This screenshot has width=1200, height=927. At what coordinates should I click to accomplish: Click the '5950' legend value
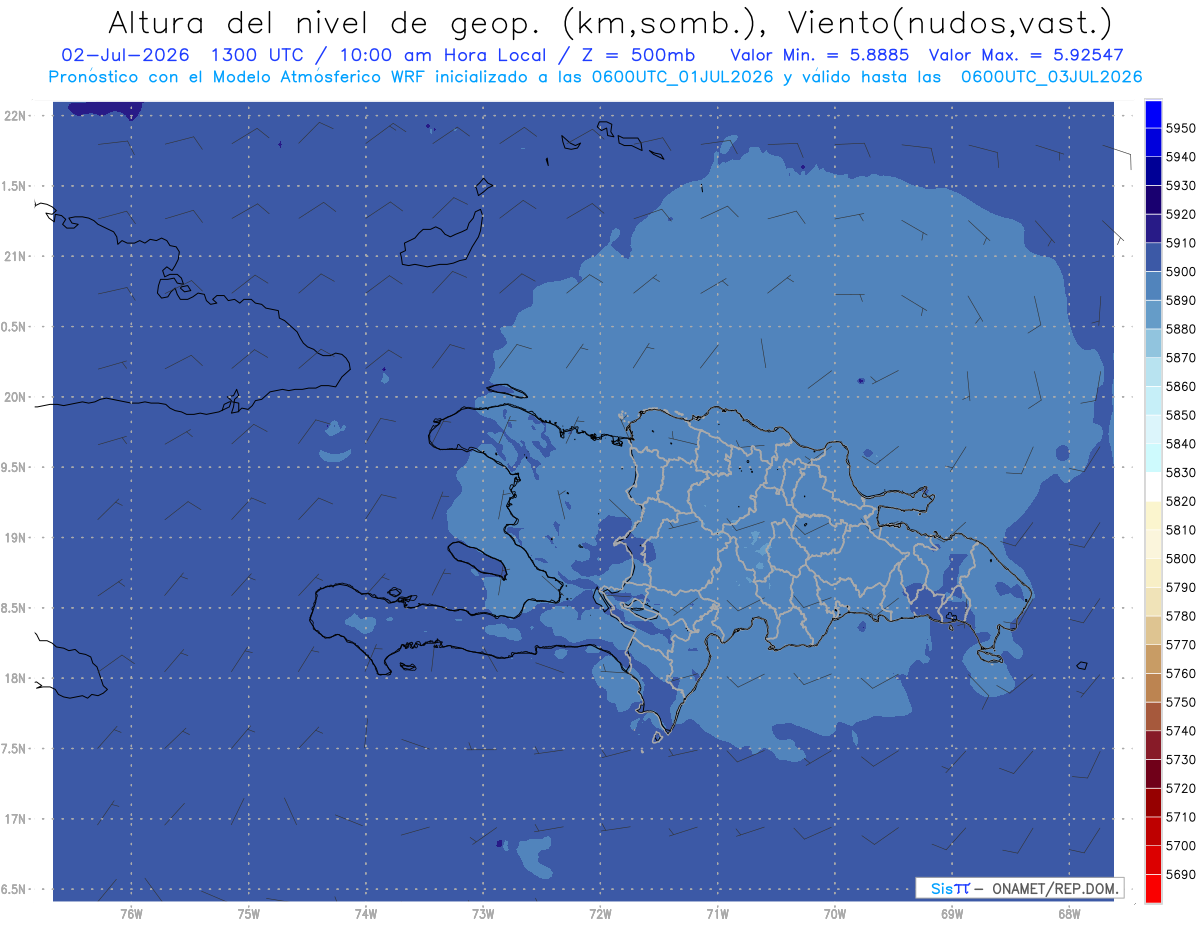click(x=1180, y=128)
